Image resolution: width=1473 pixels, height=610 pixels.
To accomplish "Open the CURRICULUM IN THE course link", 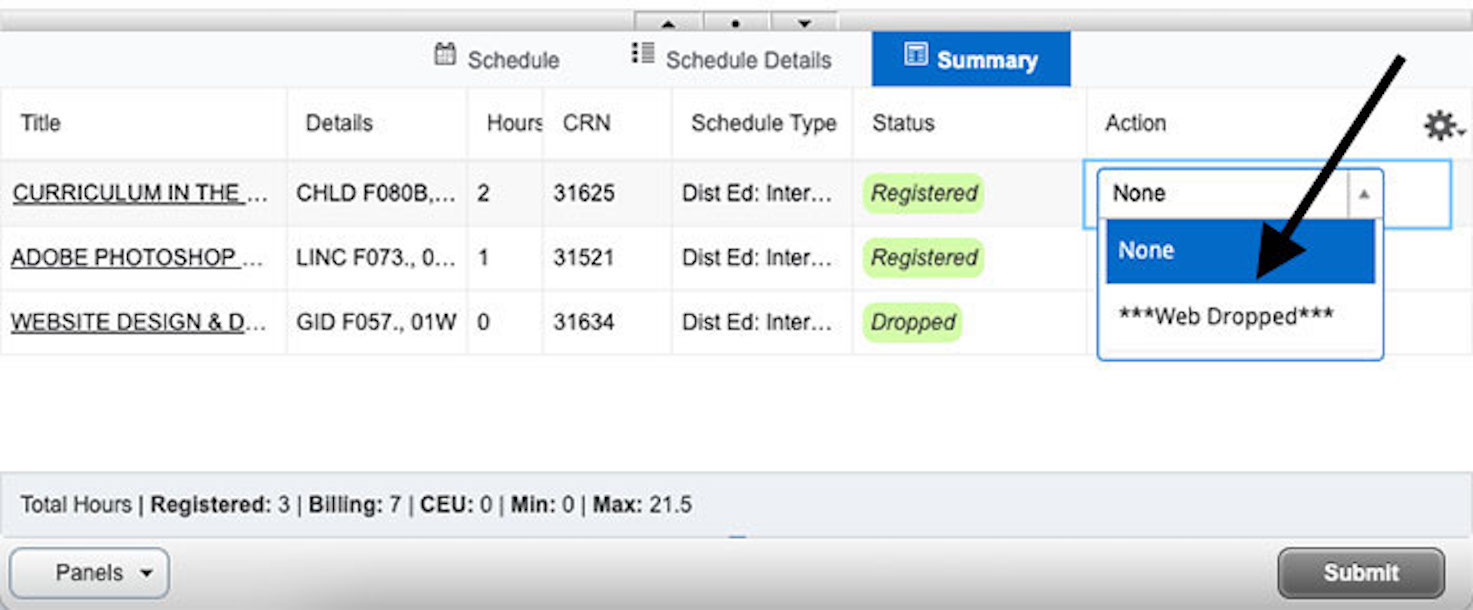I will coord(140,193).
